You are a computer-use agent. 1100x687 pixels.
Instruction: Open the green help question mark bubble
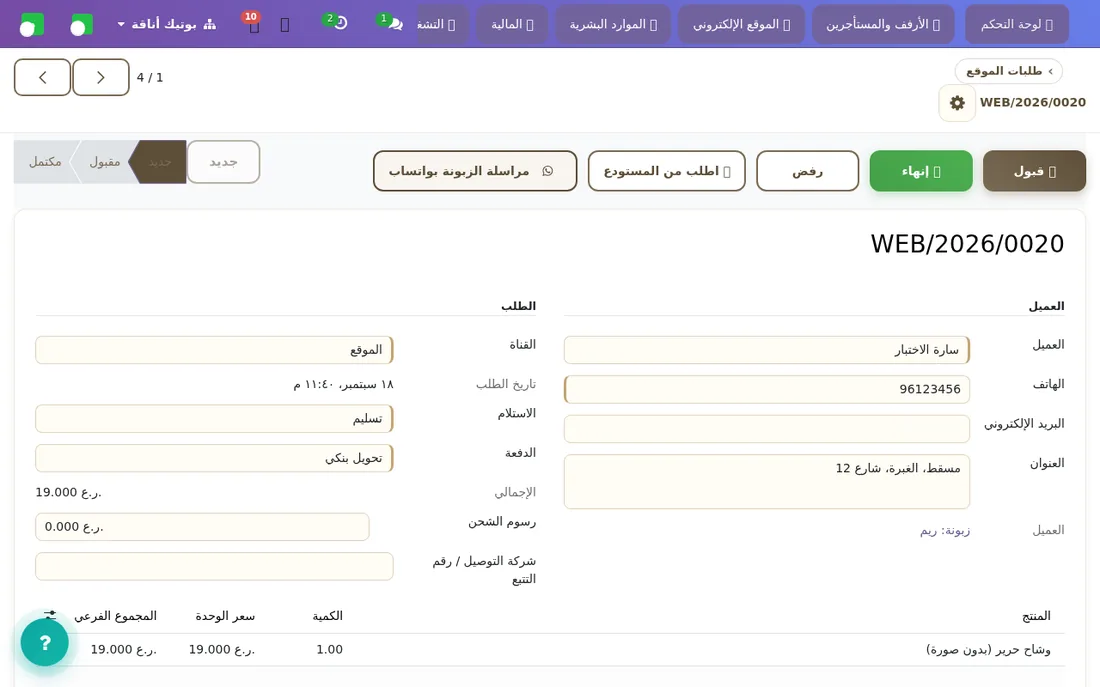tap(45, 642)
